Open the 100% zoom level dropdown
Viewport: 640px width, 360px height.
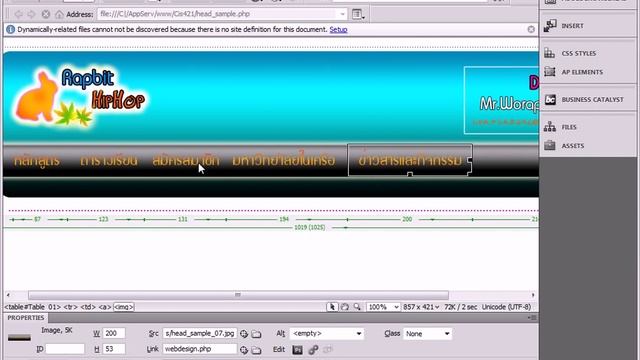click(x=383, y=307)
